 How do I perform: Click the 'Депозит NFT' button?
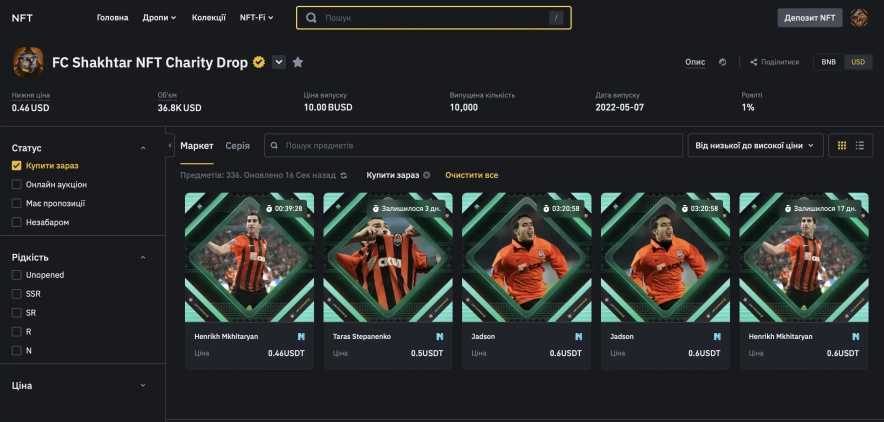click(809, 18)
